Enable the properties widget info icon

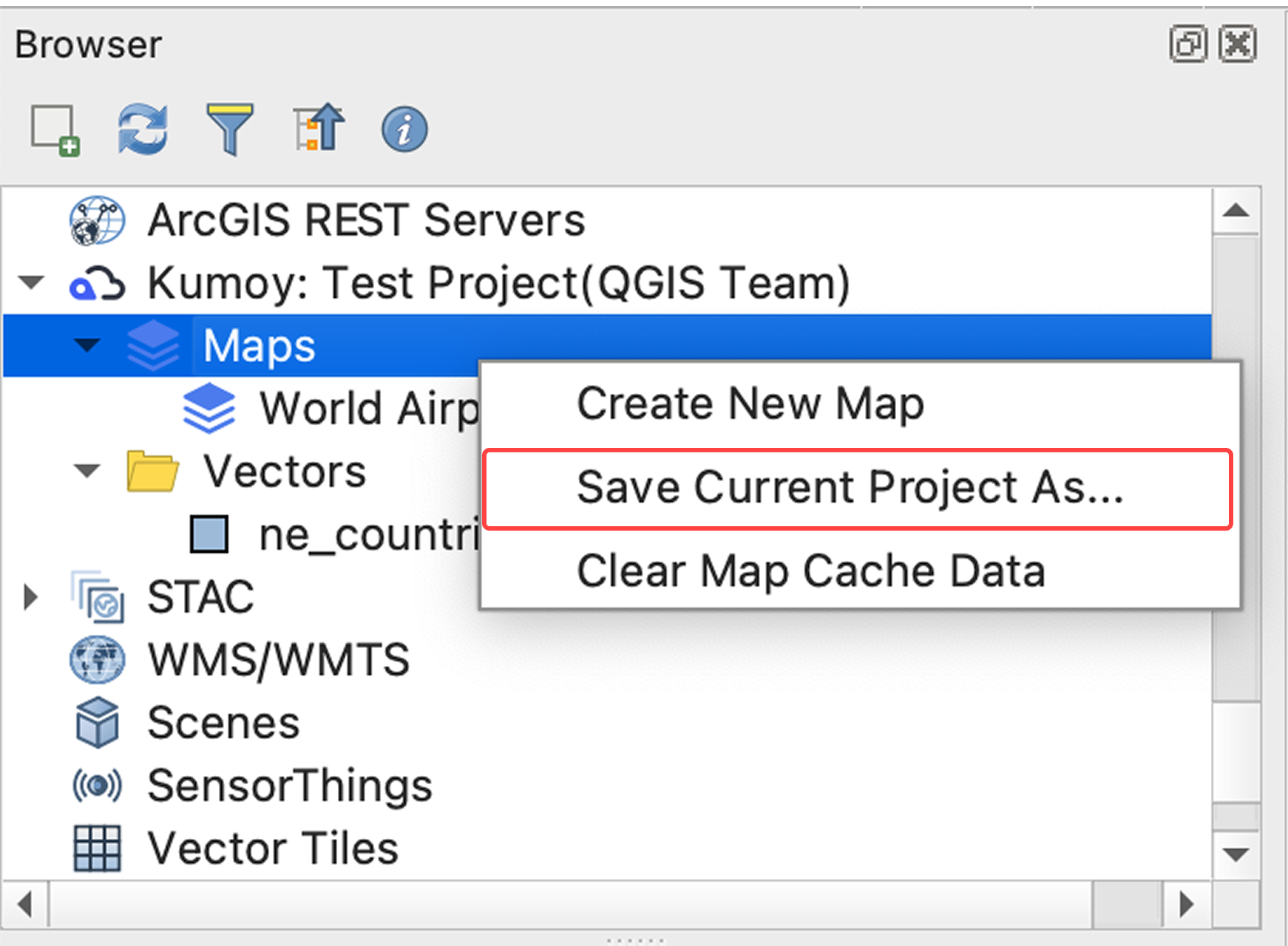404,129
